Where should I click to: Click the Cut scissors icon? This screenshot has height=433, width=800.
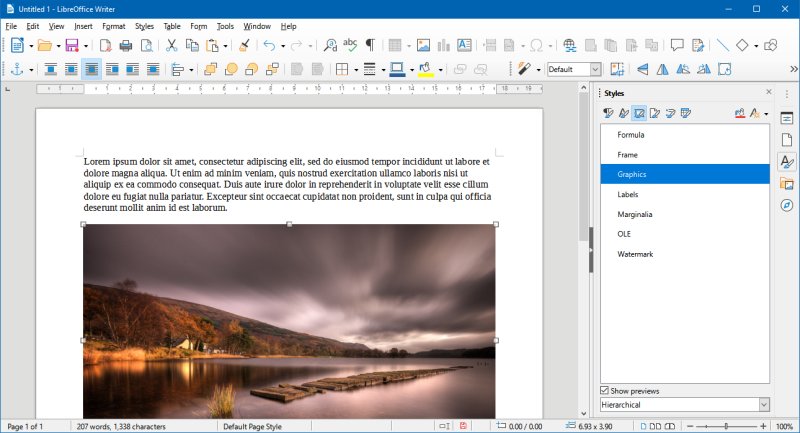pos(171,45)
